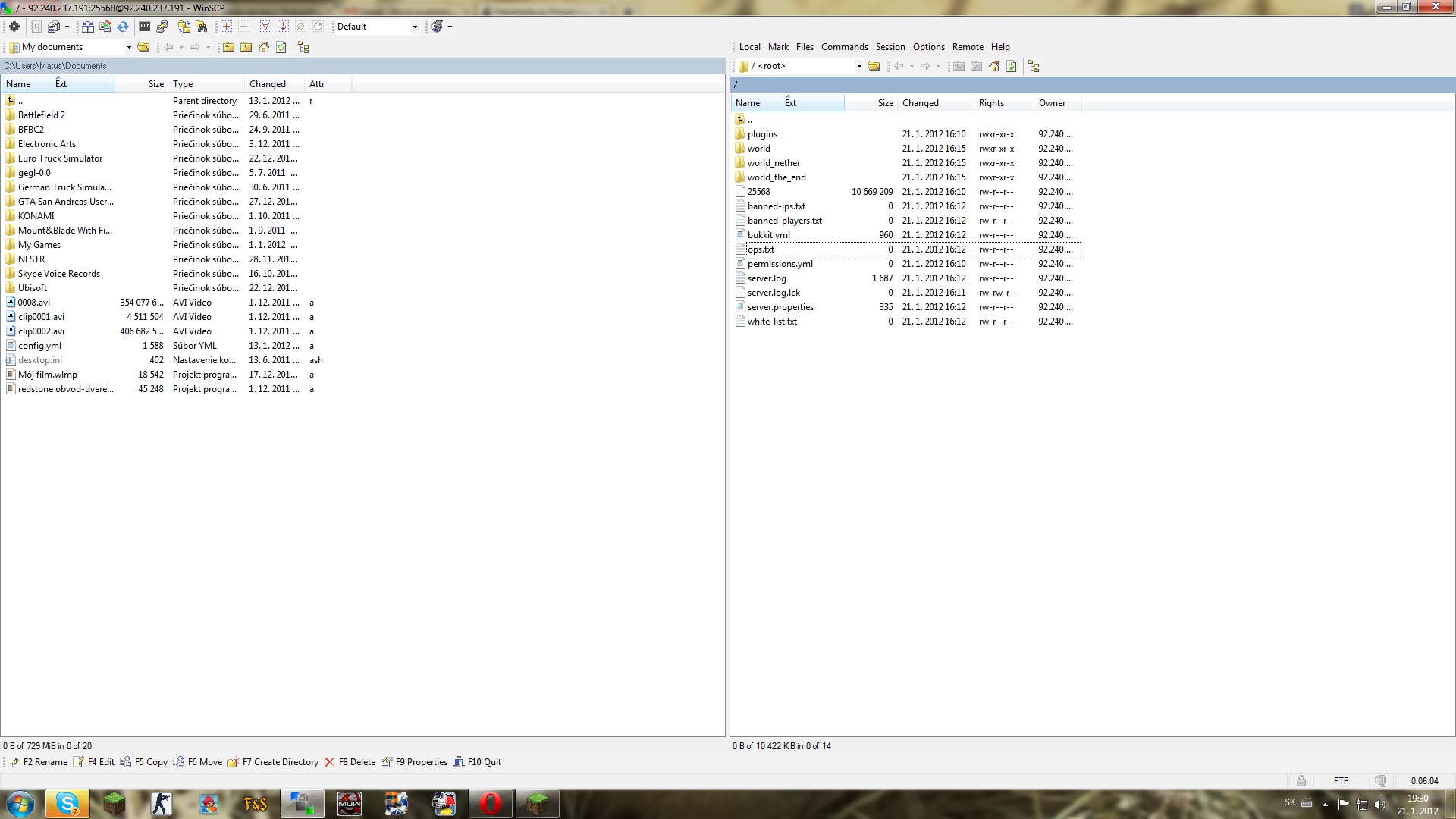The height and width of the screenshot is (819, 1456).
Task: Click Synchronize directories toolbar icon
Action: [x=105, y=27]
